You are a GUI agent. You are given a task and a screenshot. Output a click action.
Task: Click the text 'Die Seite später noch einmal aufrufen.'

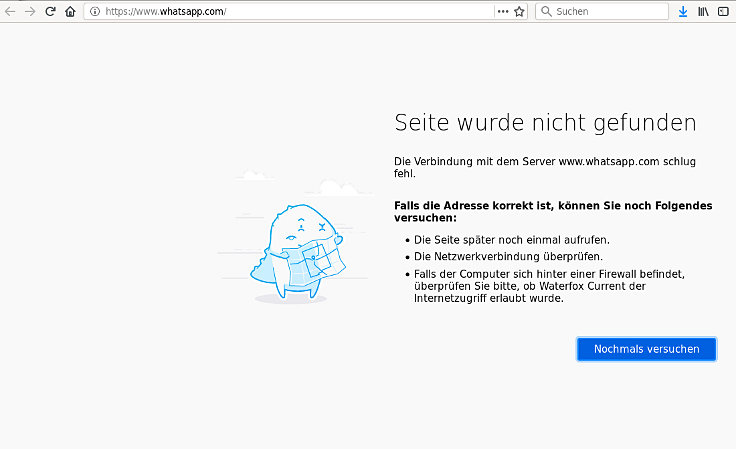pyautogui.click(x=512, y=240)
